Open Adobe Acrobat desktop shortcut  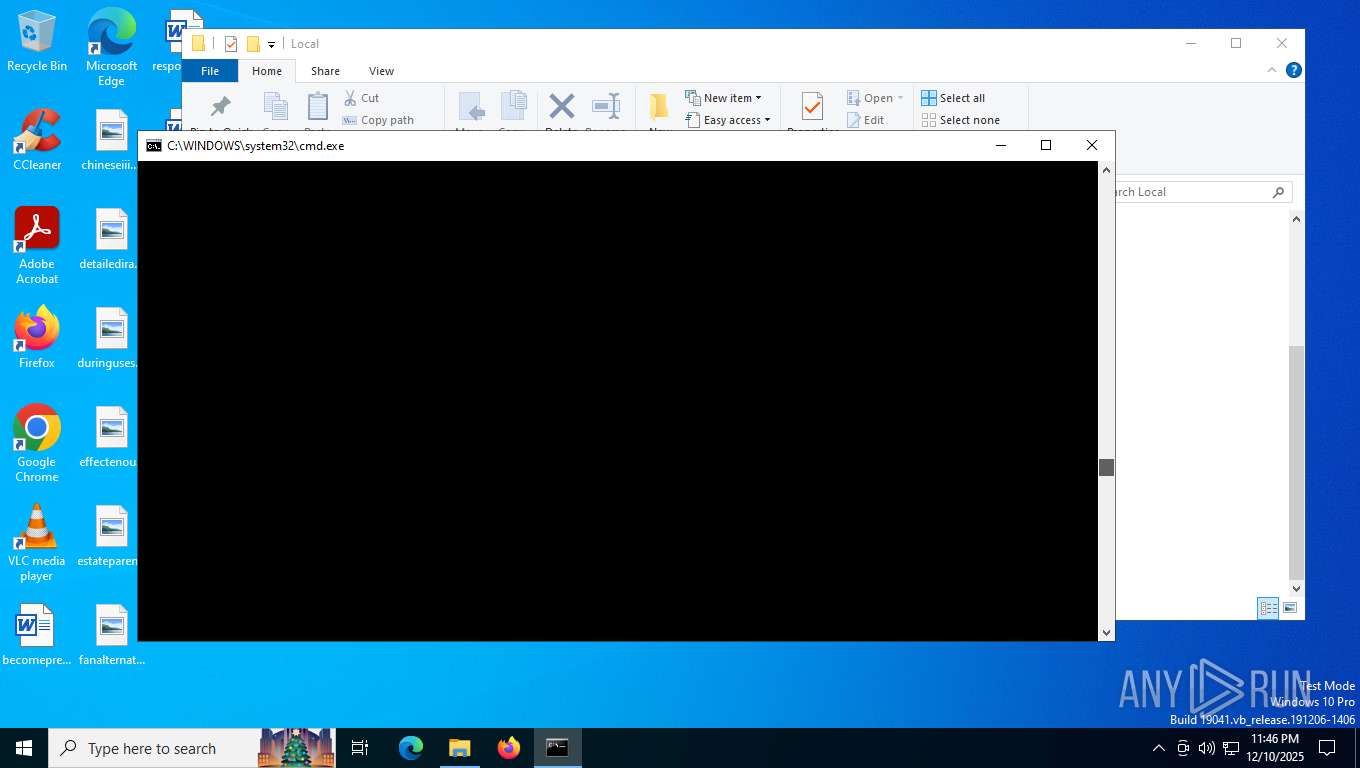(37, 245)
